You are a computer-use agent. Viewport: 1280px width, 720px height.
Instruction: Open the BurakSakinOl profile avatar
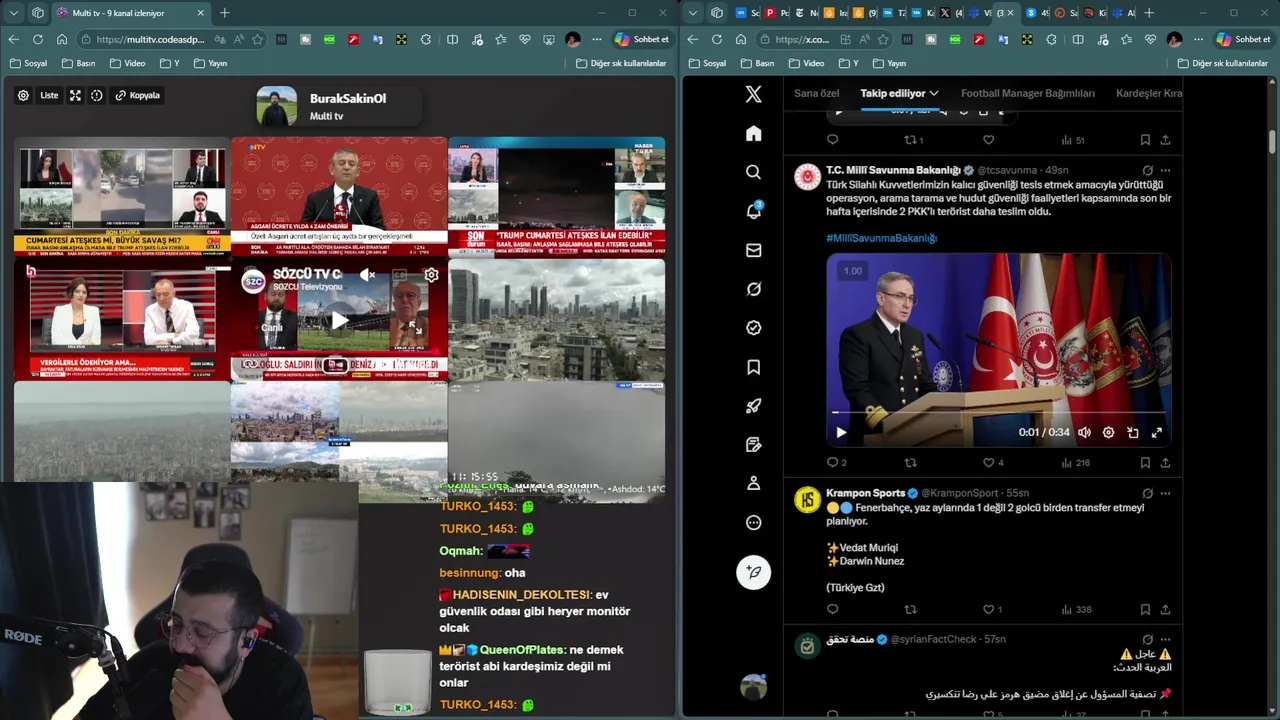(277, 106)
